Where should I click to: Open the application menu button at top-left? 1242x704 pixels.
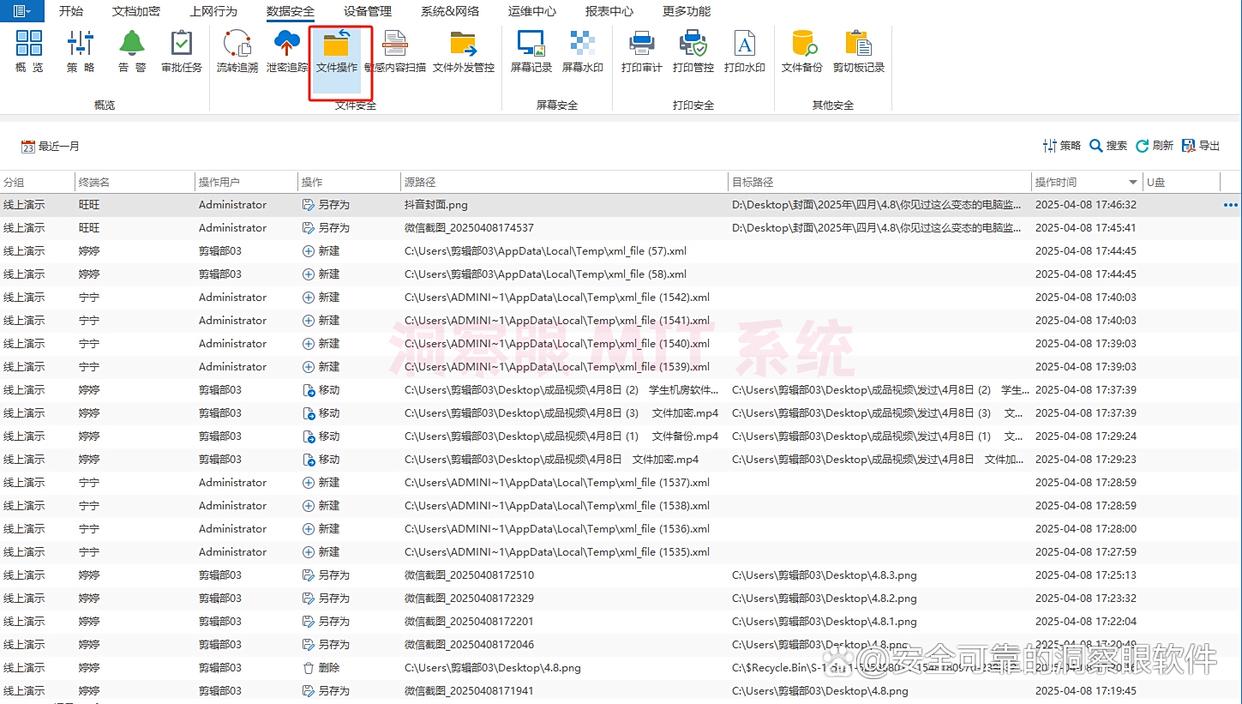[x=21, y=11]
